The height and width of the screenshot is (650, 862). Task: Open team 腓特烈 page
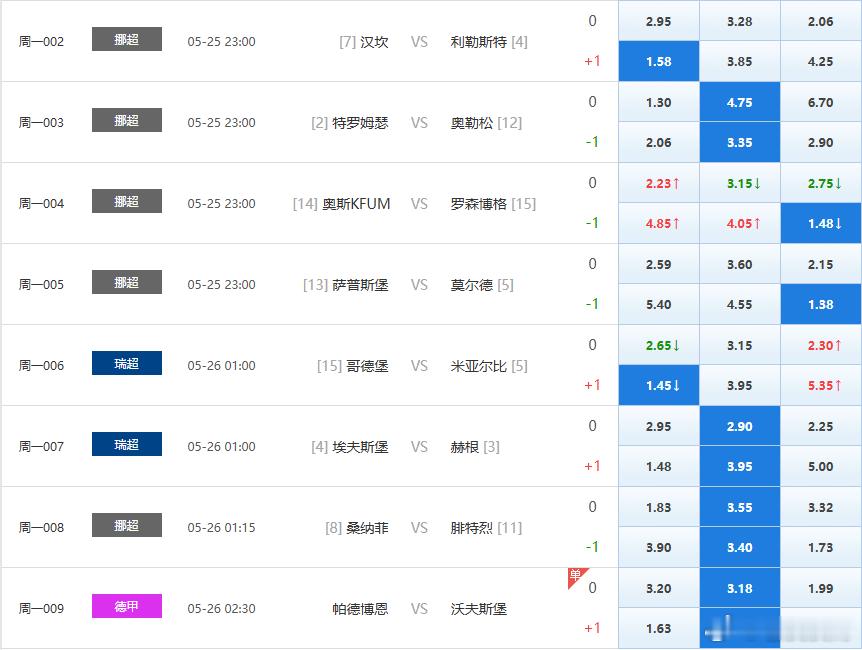pos(472,528)
